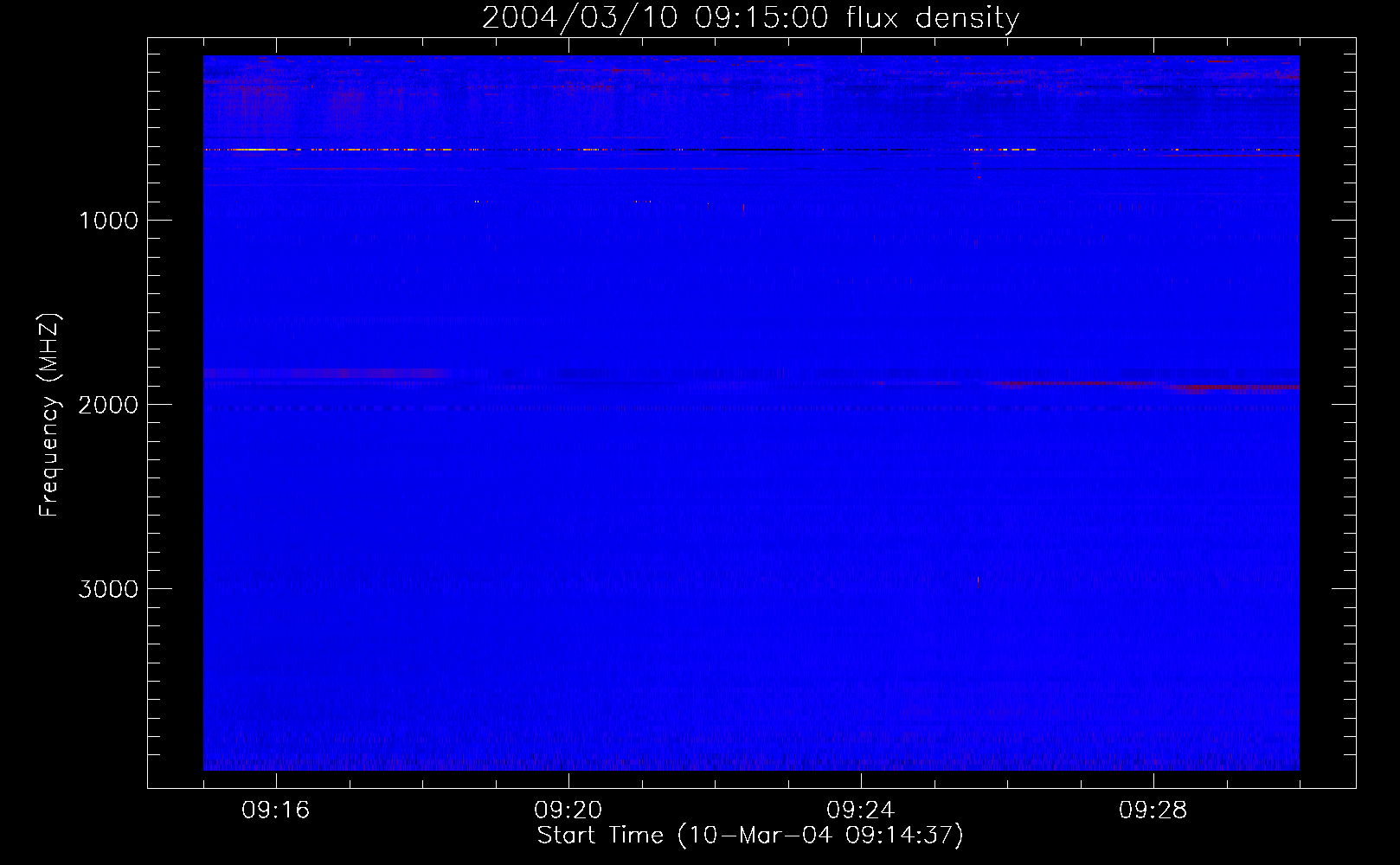Click the 09:16 time tick label

pos(276,811)
